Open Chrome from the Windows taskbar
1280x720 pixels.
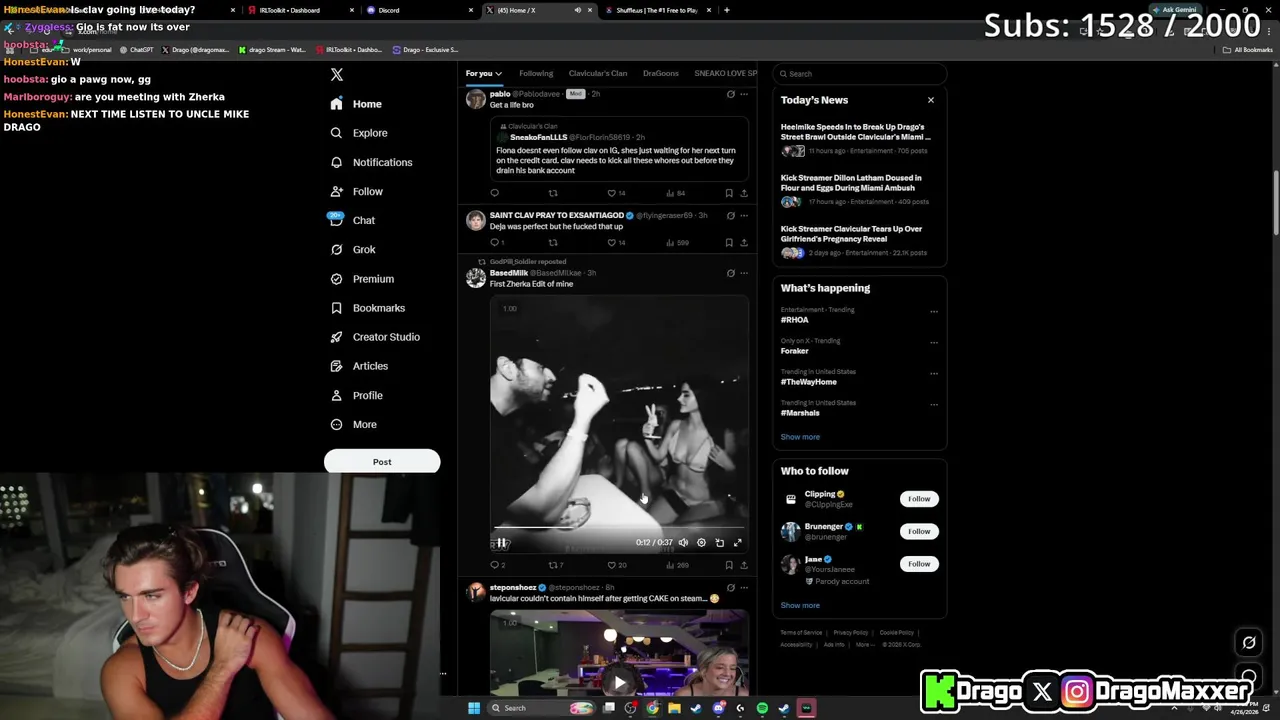pyautogui.click(x=652, y=708)
